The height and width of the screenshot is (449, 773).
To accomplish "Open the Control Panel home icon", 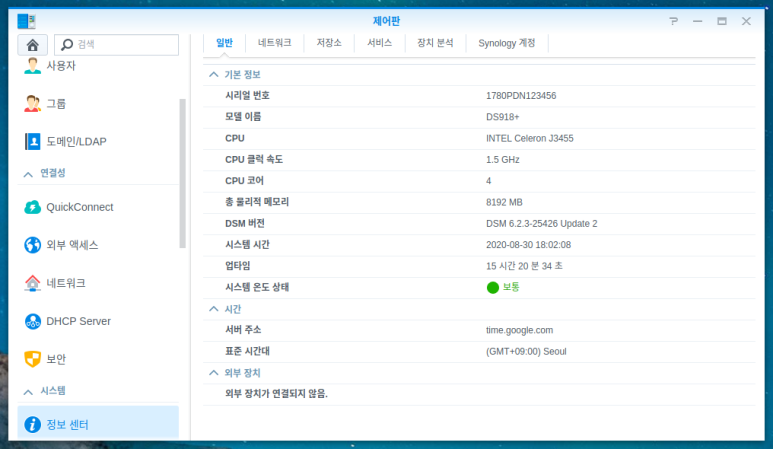I will (33, 45).
